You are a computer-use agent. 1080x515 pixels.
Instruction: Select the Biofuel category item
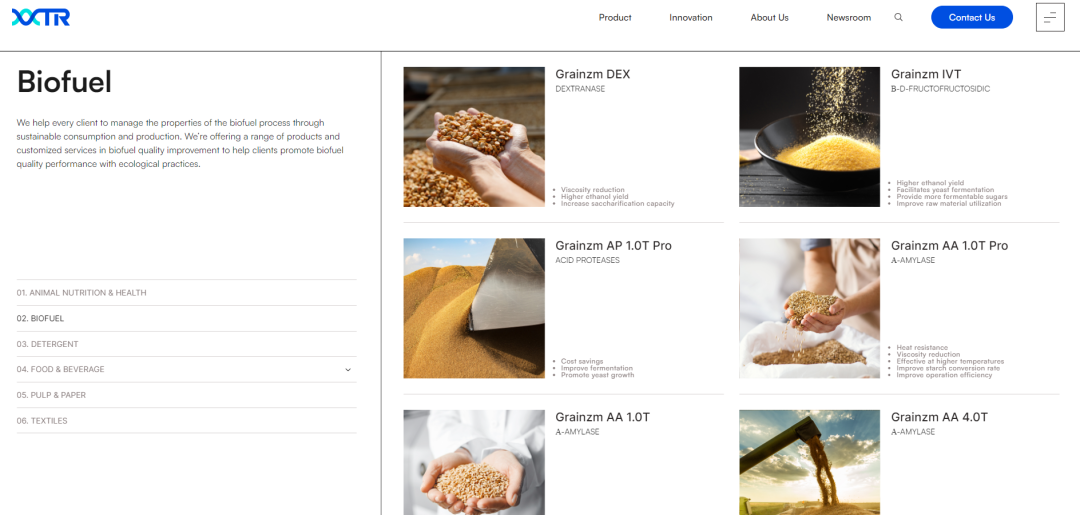pyautogui.click(x=186, y=319)
